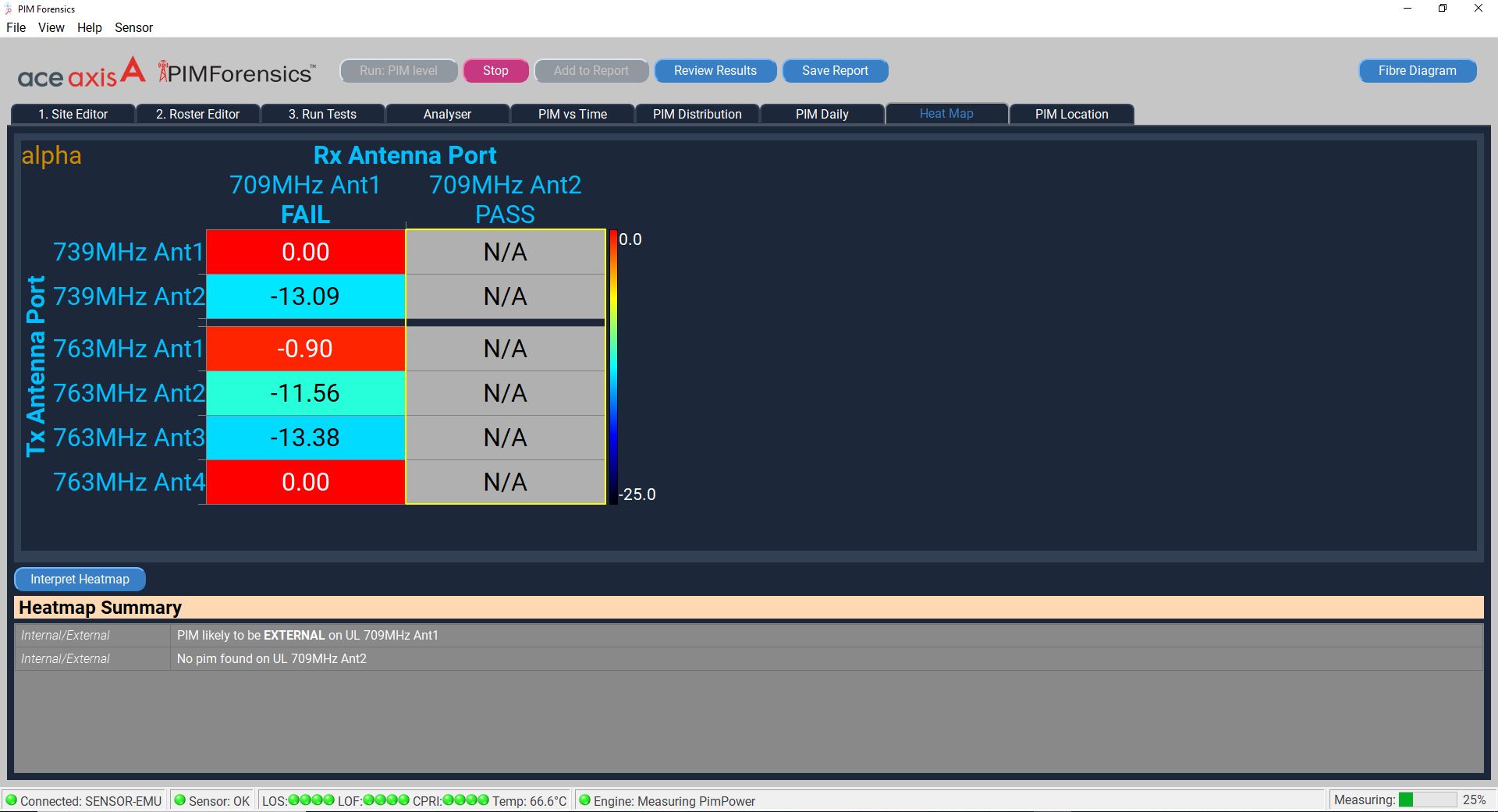This screenshot has width=1498, height=812.
Task: Click the N/A cell in the 763MHz Ant1 row
Action: (506, 349)
